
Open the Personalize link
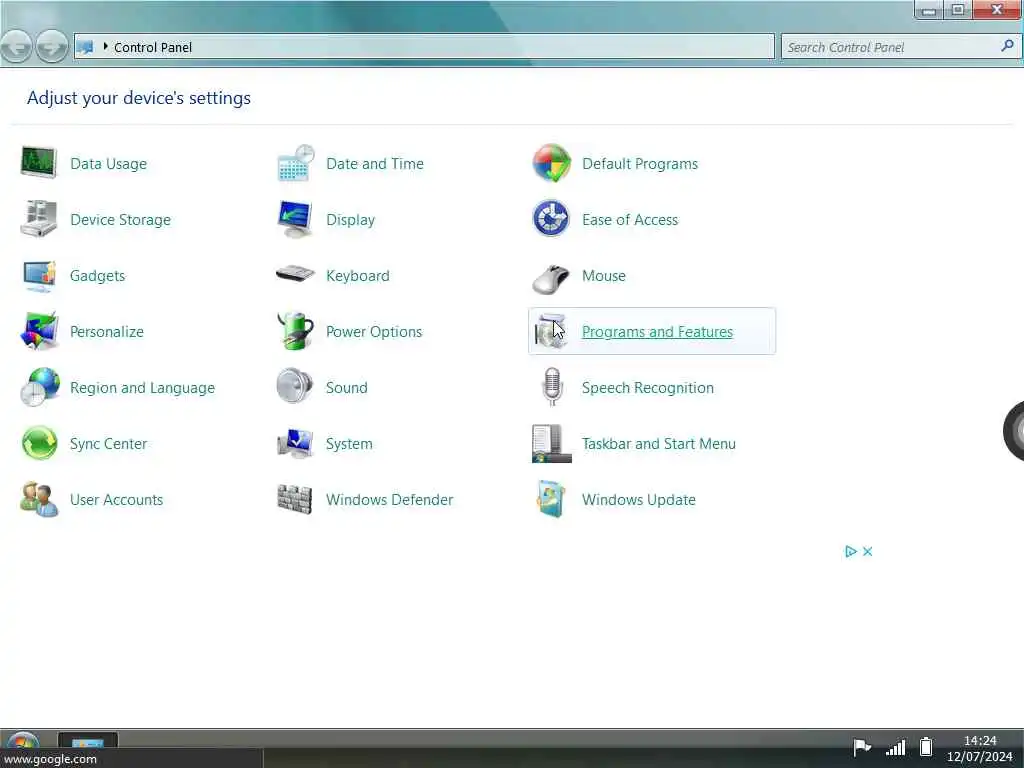click(106, 332)
